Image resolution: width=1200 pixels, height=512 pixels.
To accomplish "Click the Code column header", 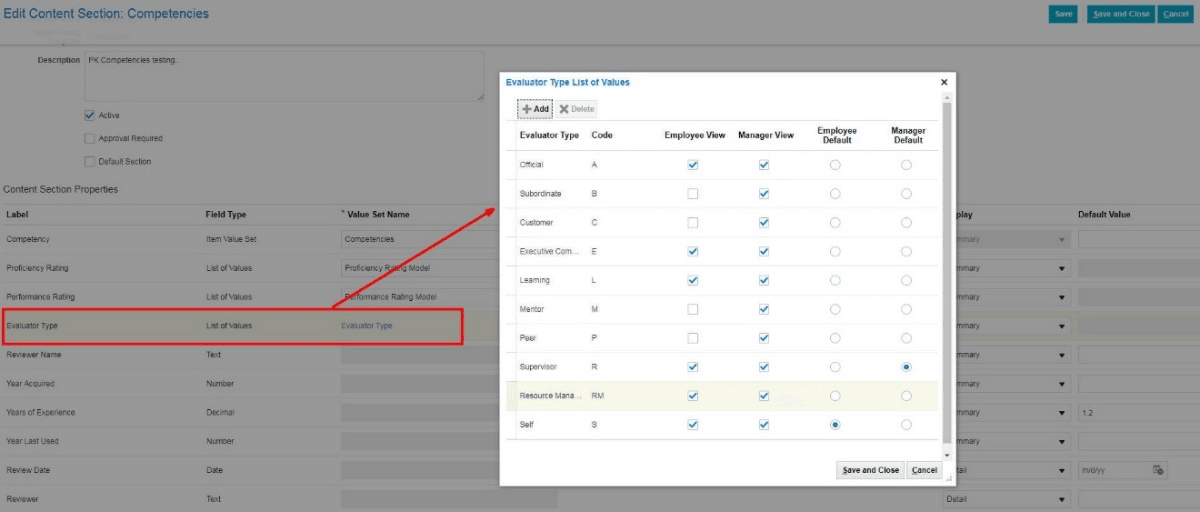I will [x=602, y=135].
